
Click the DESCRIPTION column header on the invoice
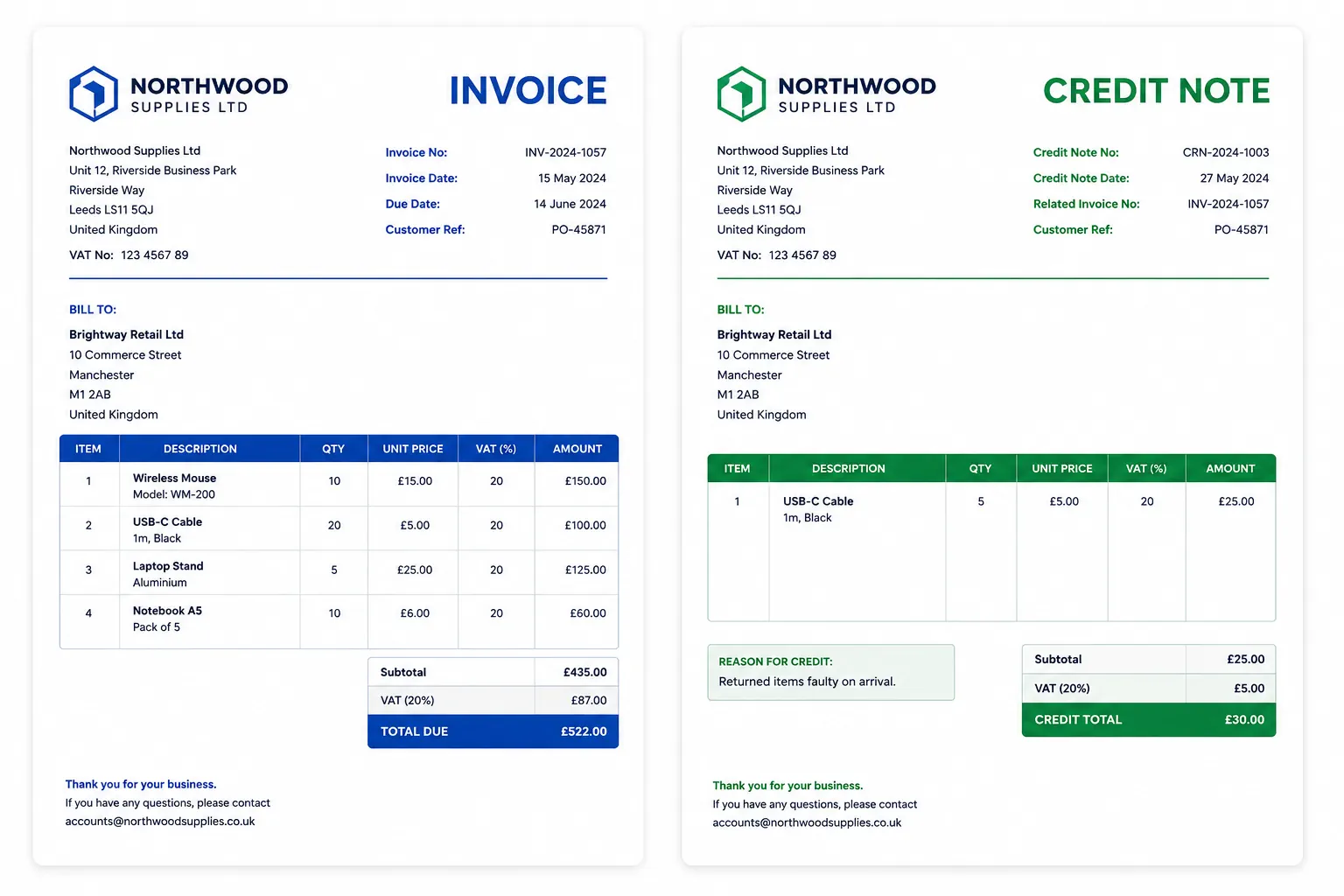pyautogui.click(x=200, y=449)
